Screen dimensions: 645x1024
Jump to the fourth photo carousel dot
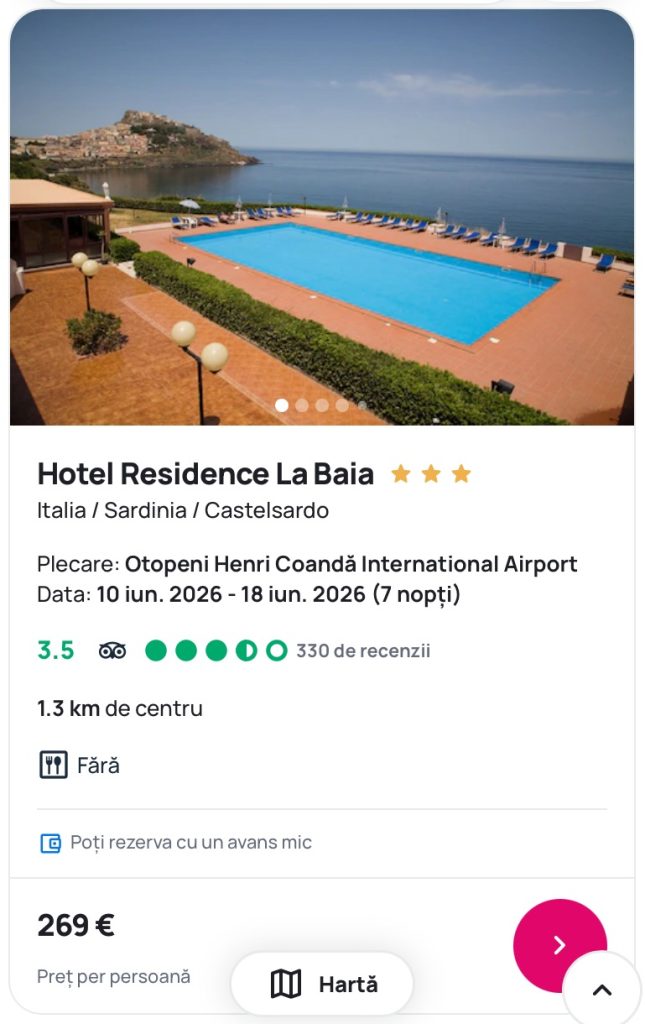pyautogui.click(x=342, y=405)
